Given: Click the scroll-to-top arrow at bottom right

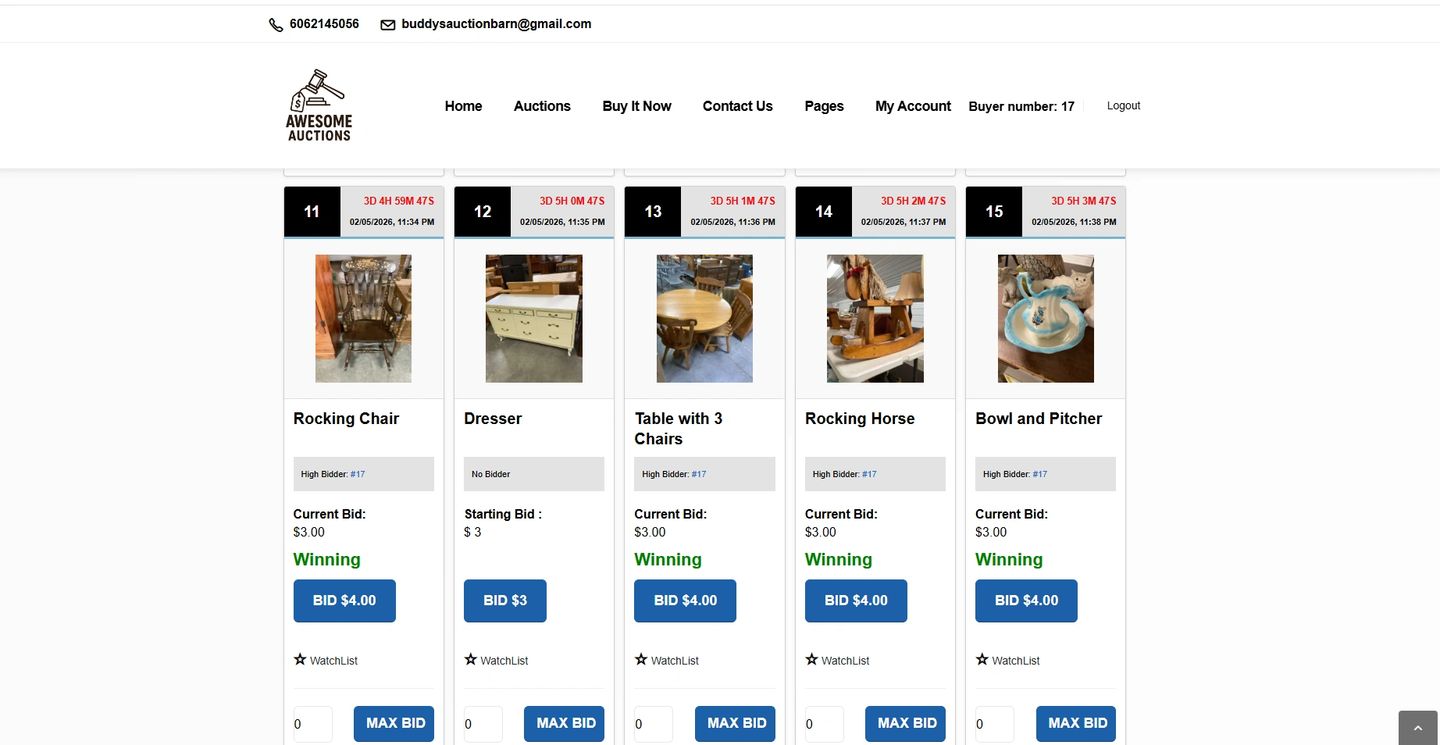Looking at the screenshot, I should [1416, 728].
